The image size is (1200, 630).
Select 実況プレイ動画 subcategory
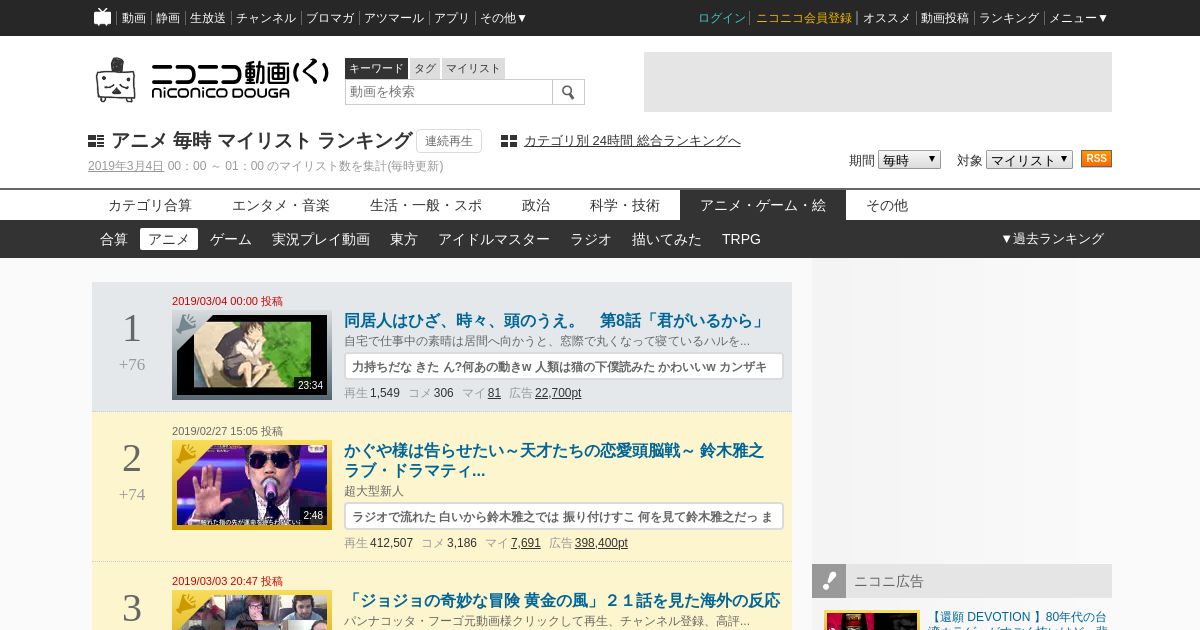(x=321, y=239)
